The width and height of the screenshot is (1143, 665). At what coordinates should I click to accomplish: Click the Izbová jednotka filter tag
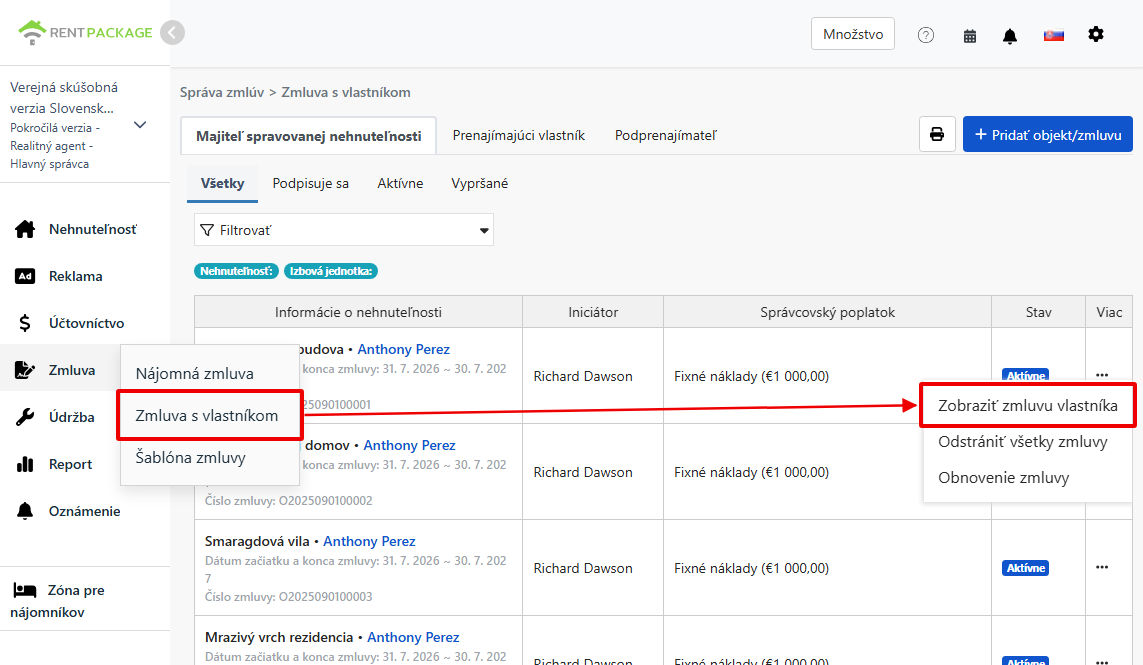(x=331, y=271)
